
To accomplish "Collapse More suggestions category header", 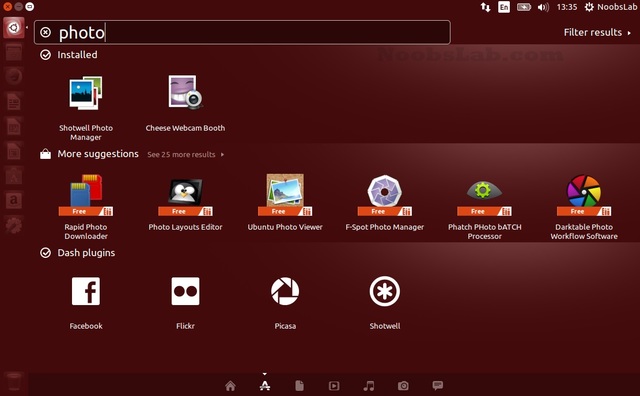I will coord(89,154).
